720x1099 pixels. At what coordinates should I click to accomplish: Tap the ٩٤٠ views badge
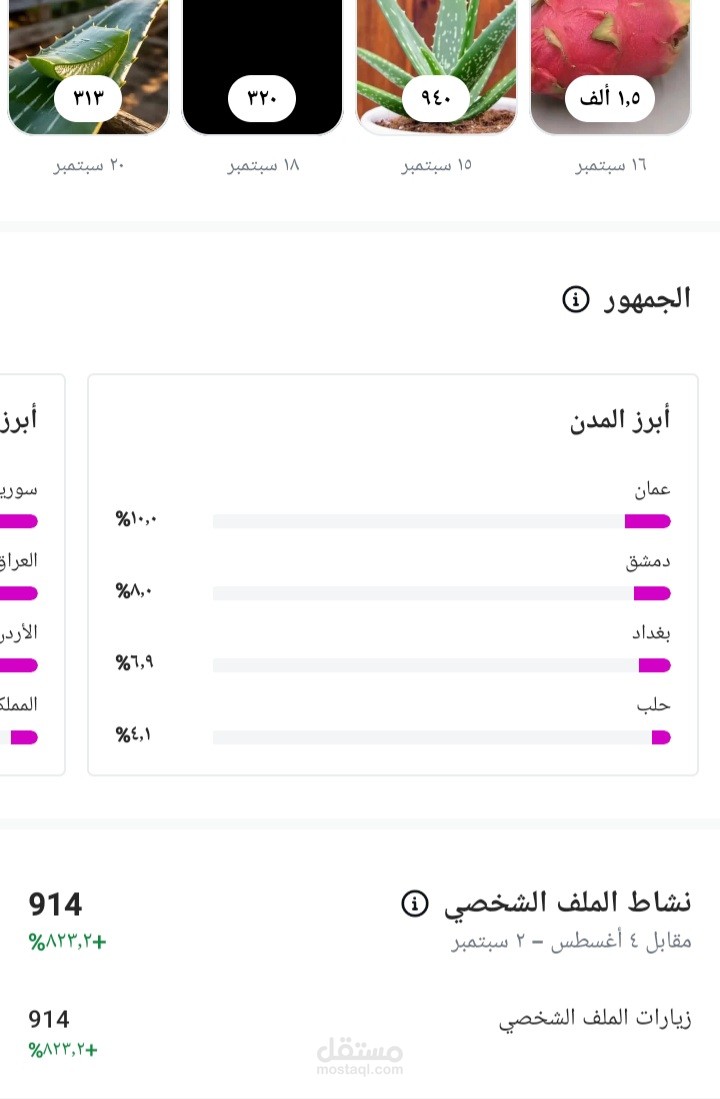(x=436, y=98)
